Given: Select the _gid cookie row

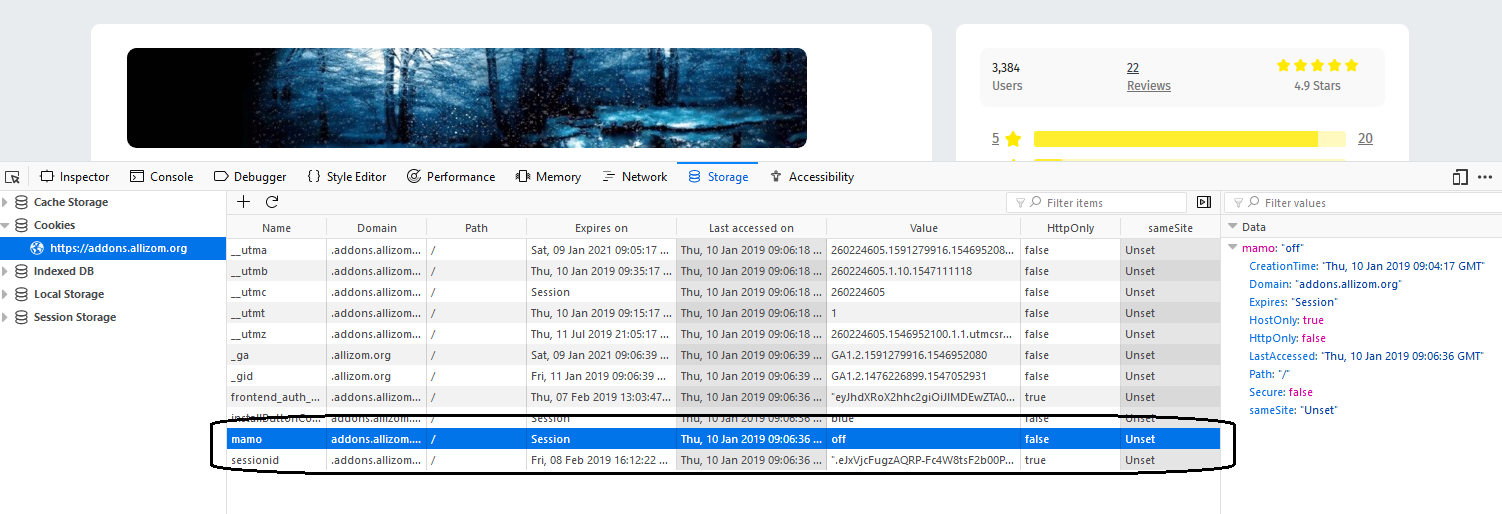Looking at the screenshot, I should point(723,376).
